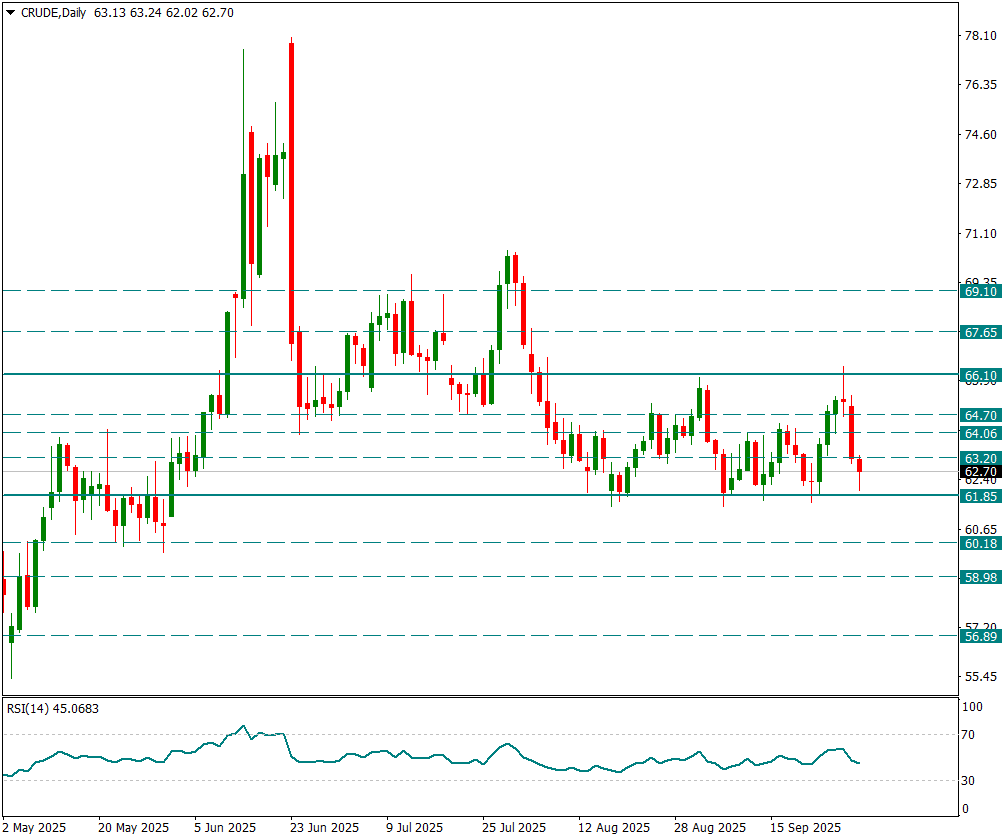Viewport: 1008px width, 840px height.
Task: Click the 60.18 price level tag
Action: tap(980, 543)
